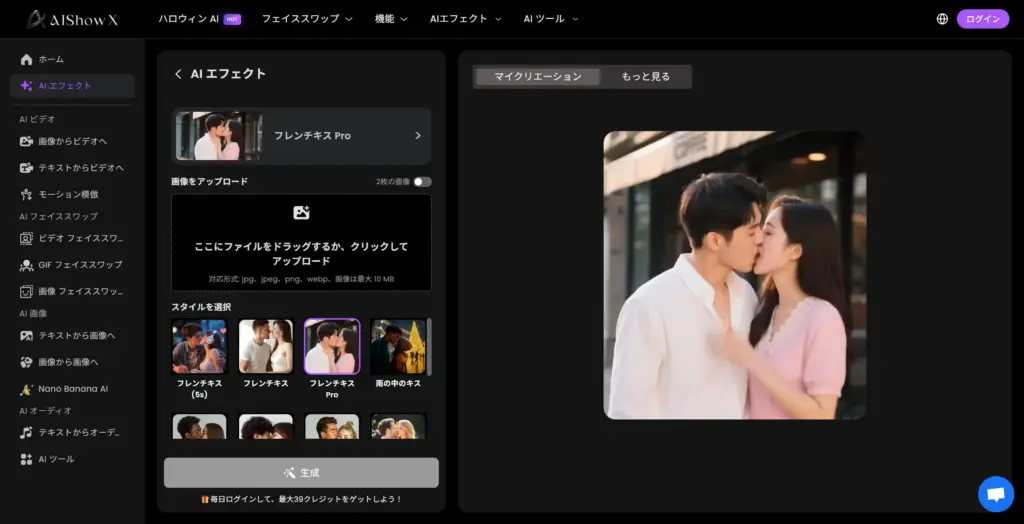Viewport: 1024px width, 524px height.
Task: Open the AI ツール top dropdown
Action: point(550,19)
